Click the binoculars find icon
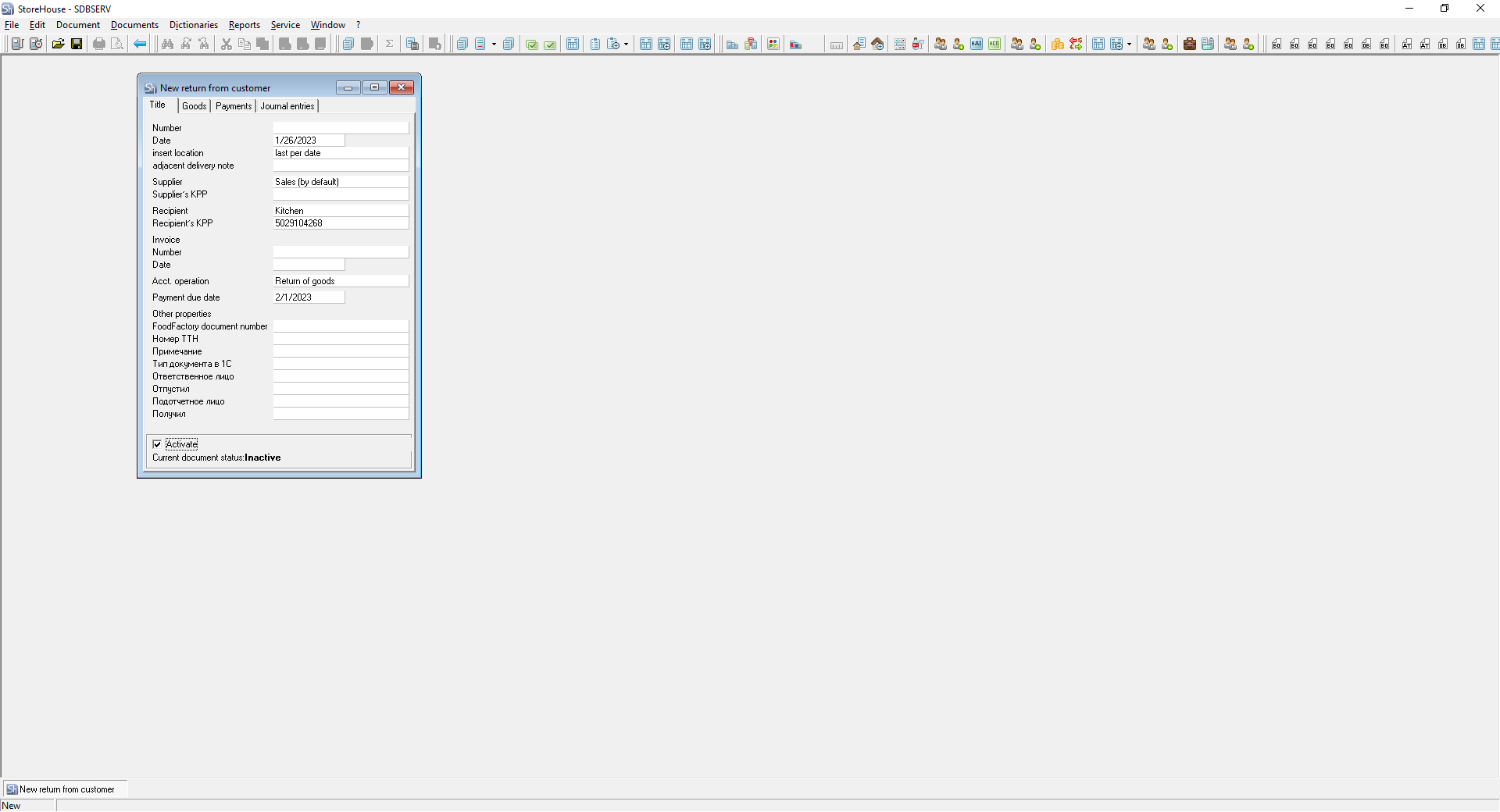 click(x=167, y=44)
